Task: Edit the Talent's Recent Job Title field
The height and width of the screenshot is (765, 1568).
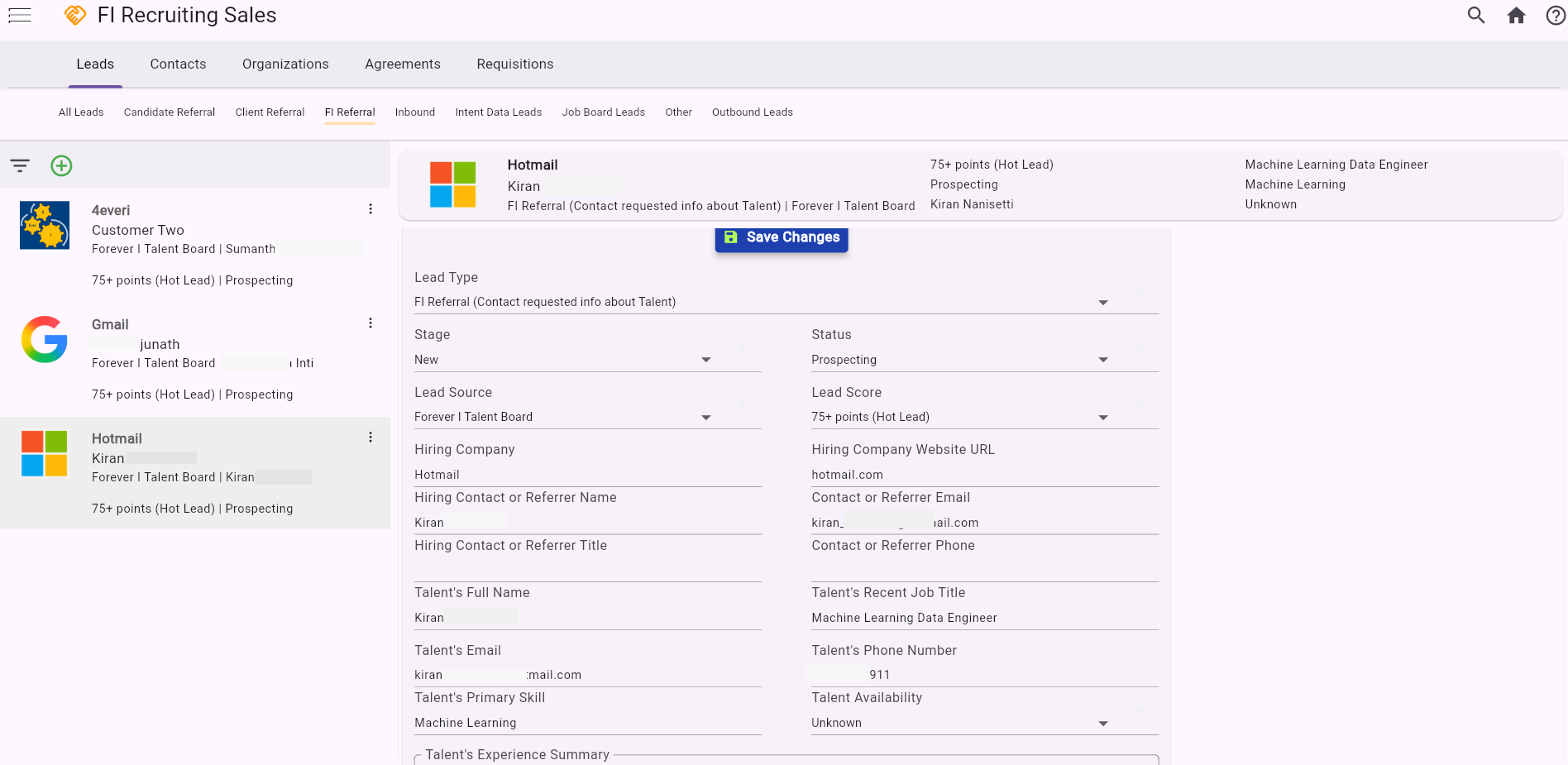Action: coord(985,618)
